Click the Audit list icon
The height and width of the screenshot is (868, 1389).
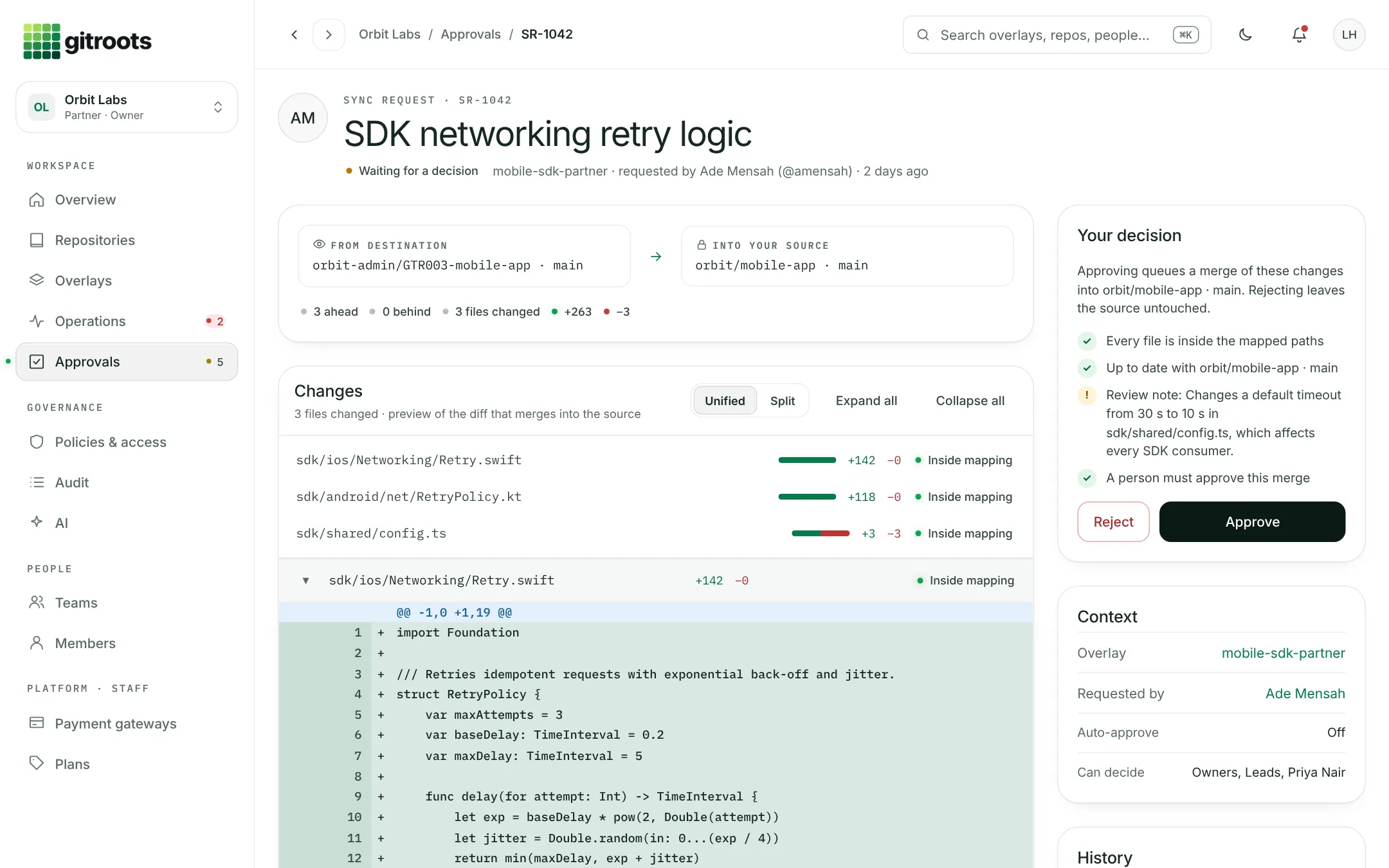click(37, 483)
